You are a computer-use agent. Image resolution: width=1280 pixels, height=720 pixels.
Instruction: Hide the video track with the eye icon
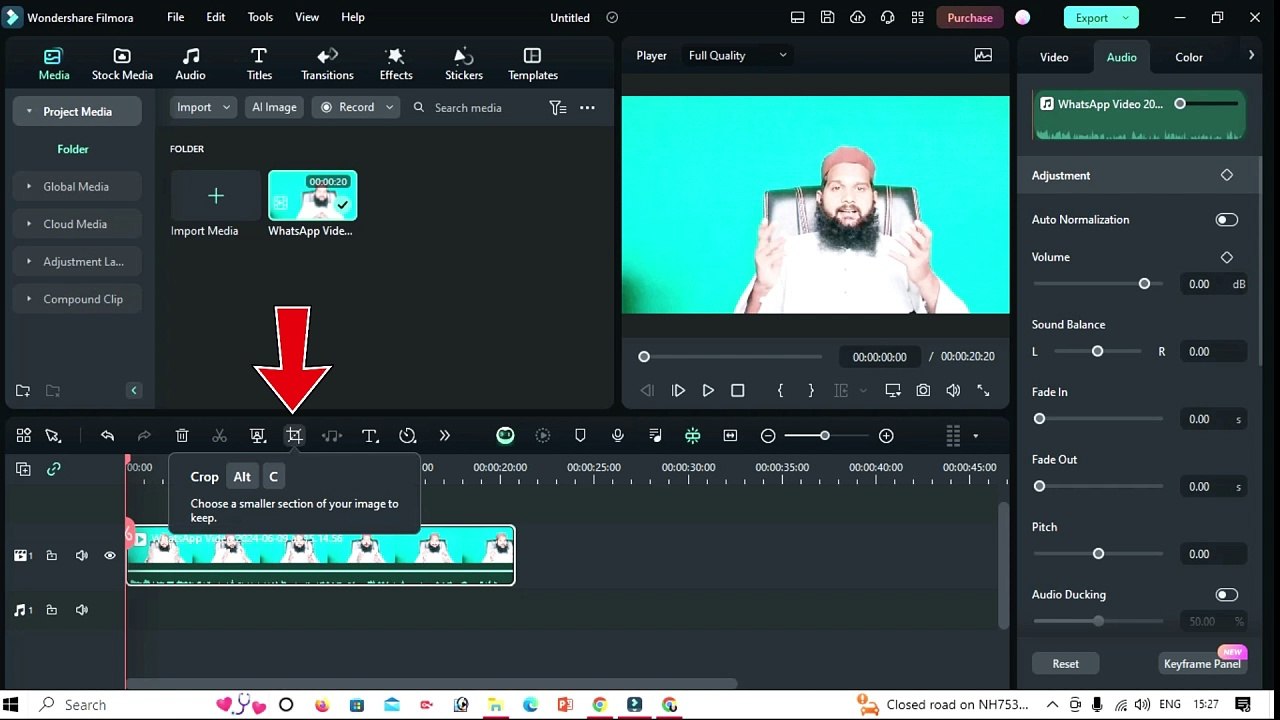pos(109,555)
